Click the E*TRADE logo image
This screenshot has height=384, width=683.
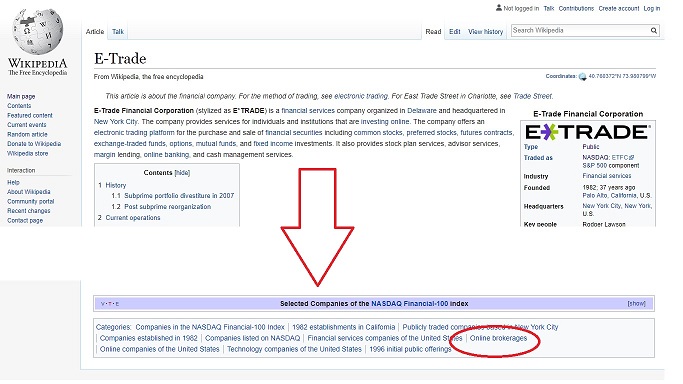click(588, 132)
